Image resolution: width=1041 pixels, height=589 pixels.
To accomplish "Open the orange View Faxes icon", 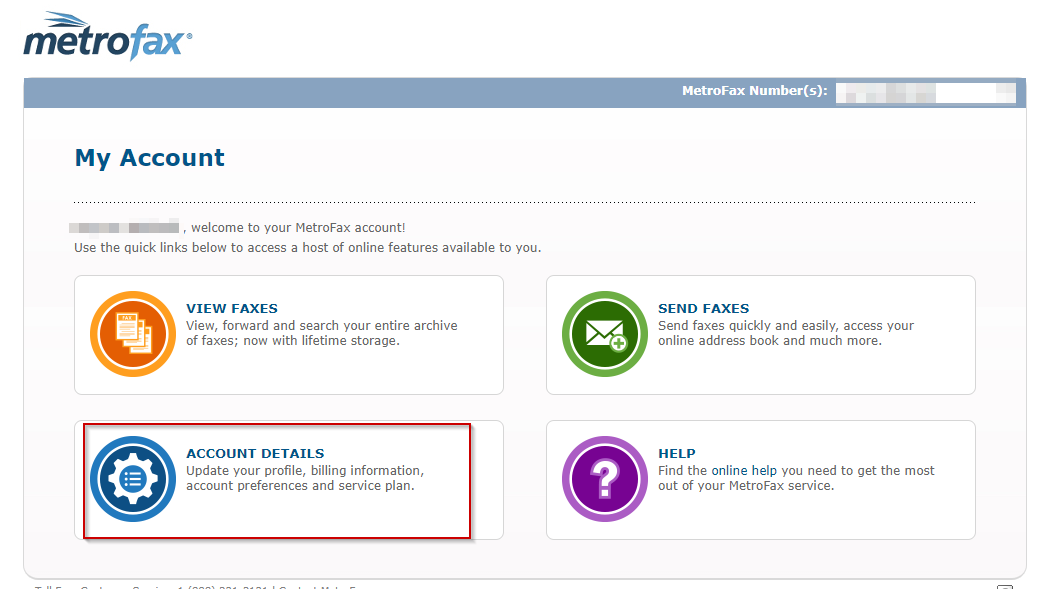I will point(133,334).
